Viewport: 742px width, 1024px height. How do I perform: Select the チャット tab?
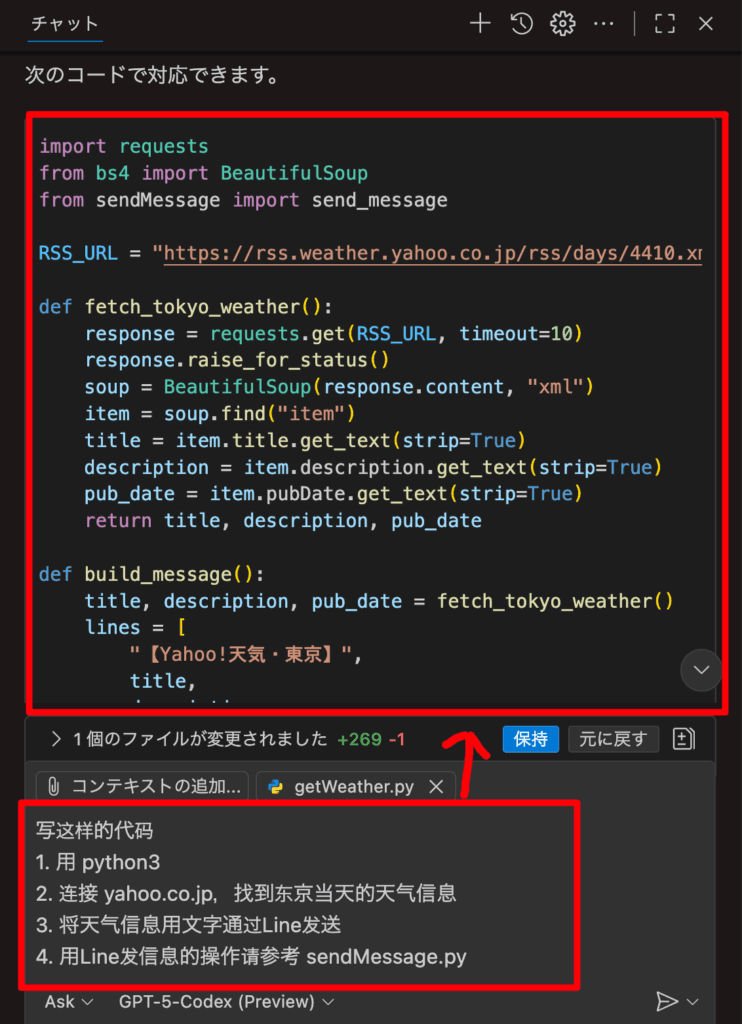point(65,24)
